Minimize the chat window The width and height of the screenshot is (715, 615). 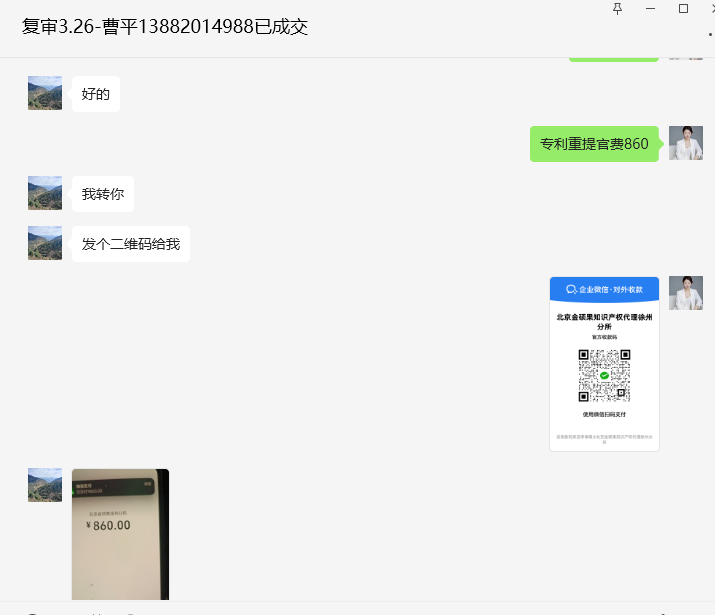tap(650, 9)
